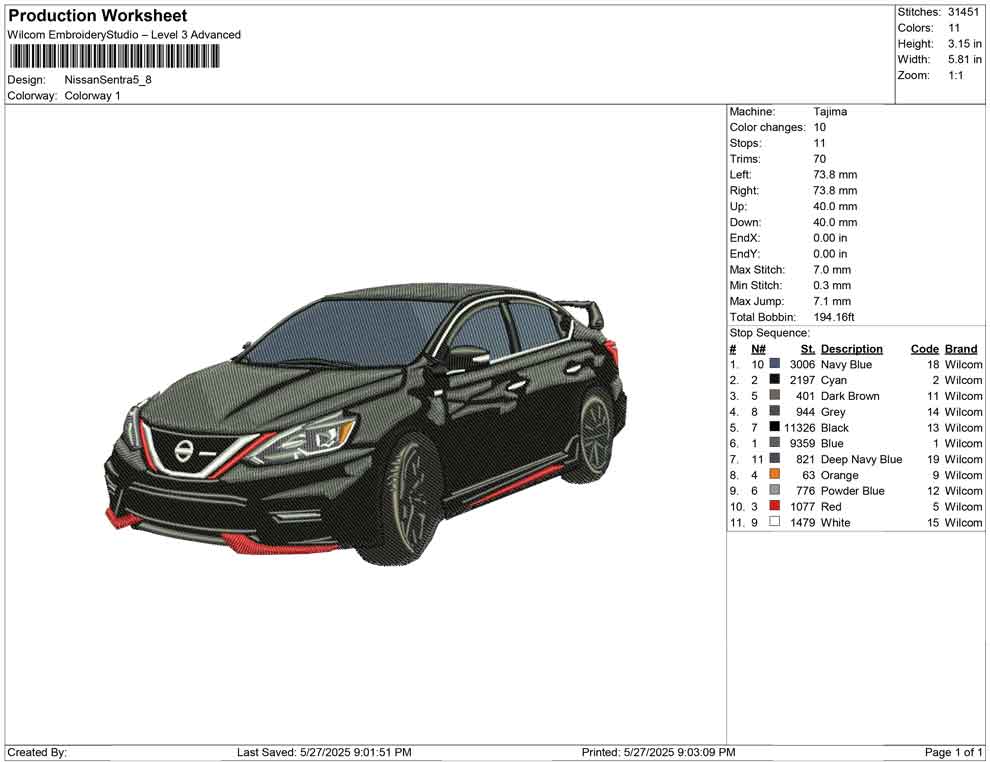This screenshot has width=990, height=762.
Task: Click the stitch count 3006 in Navy Blue row
Action: (x=802, y=364)
